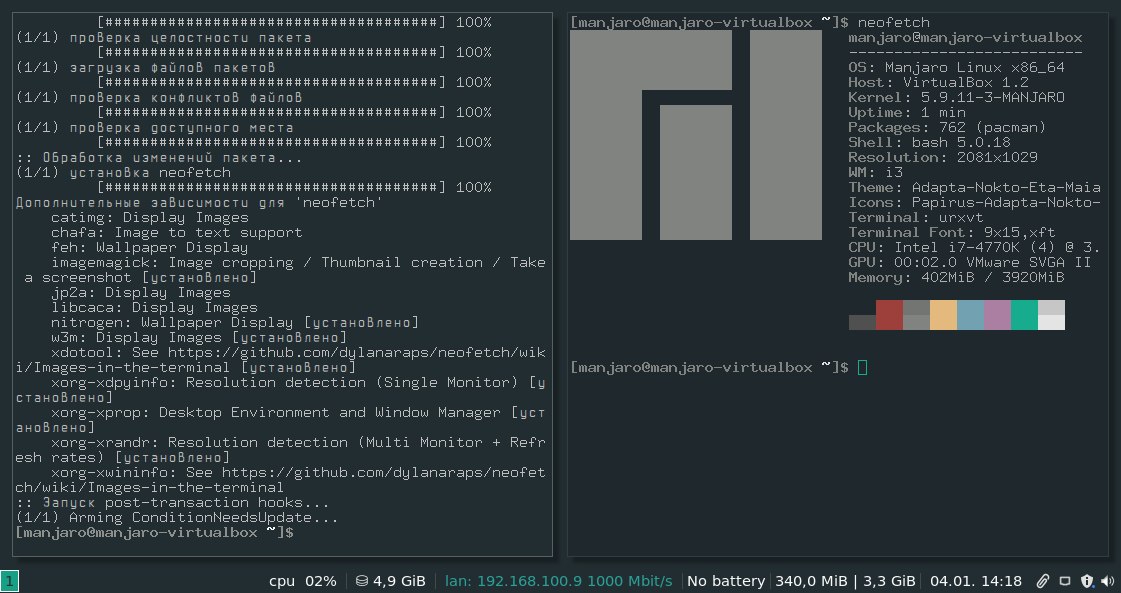Click the 'проверка конфликтов файлов' line

coord(159,97)
